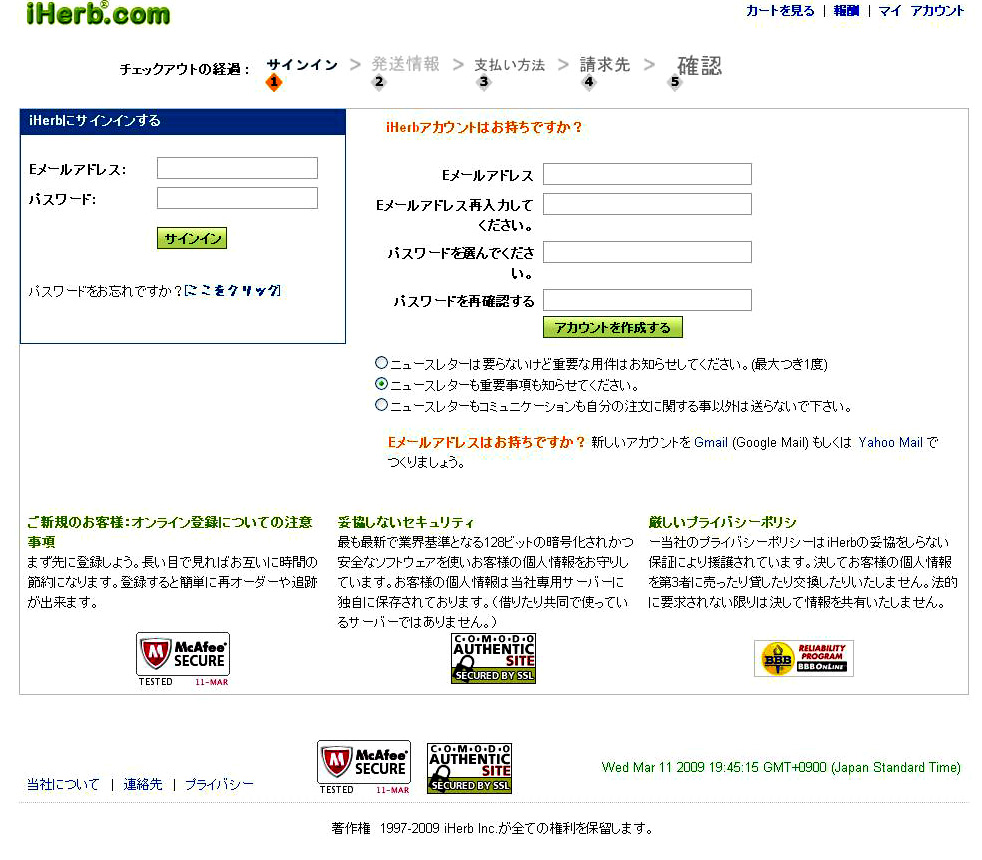The width and height of the screenshot is (982, 860).
Task: Focus the パスワードを再確認する field
Action: 647,300
